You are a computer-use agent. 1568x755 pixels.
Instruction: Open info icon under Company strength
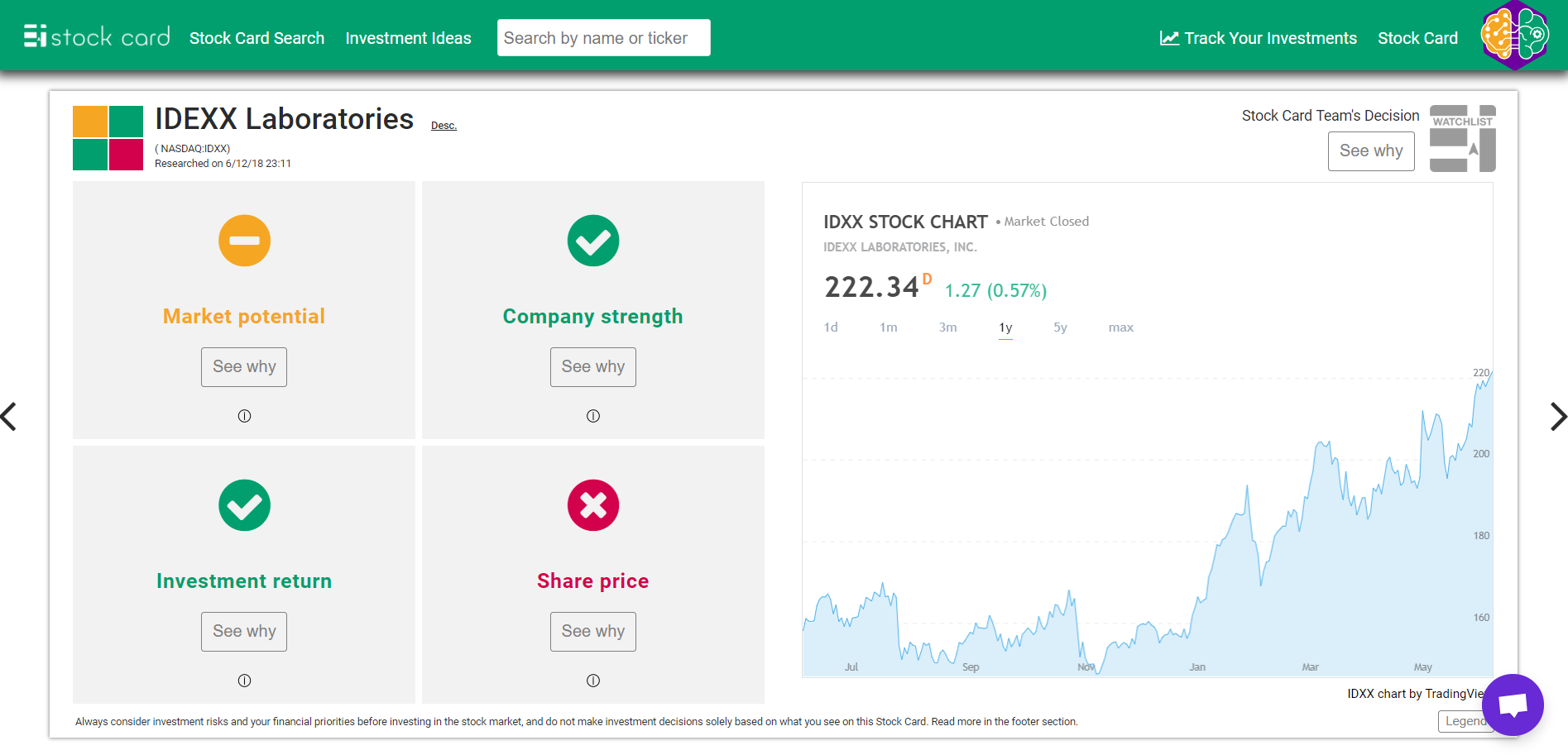593,416
